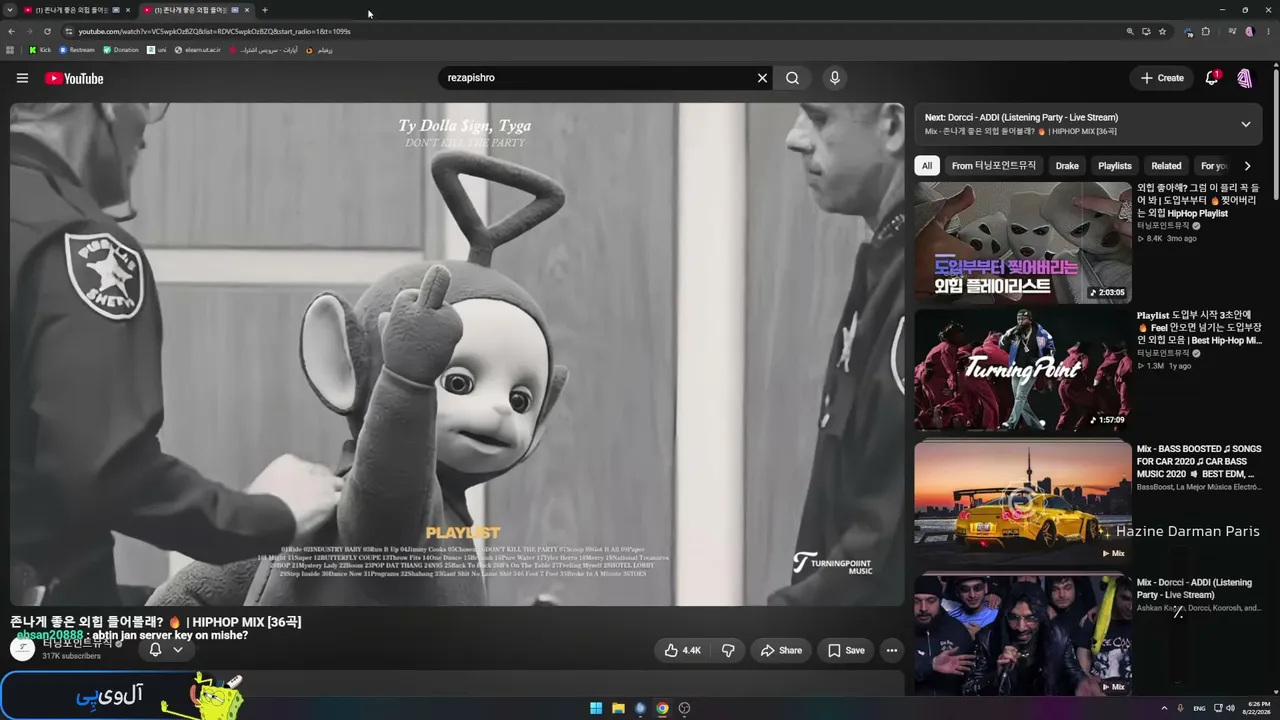
Task: Select the Related filter chip
Action: pyautogui.click(x=1166, y=166)
